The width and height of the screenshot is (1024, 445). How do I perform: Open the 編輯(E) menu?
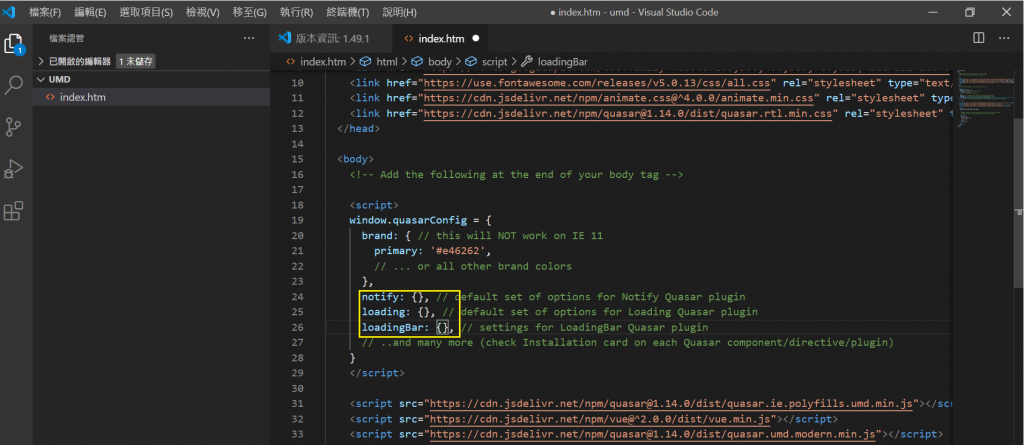pos(90,12)
